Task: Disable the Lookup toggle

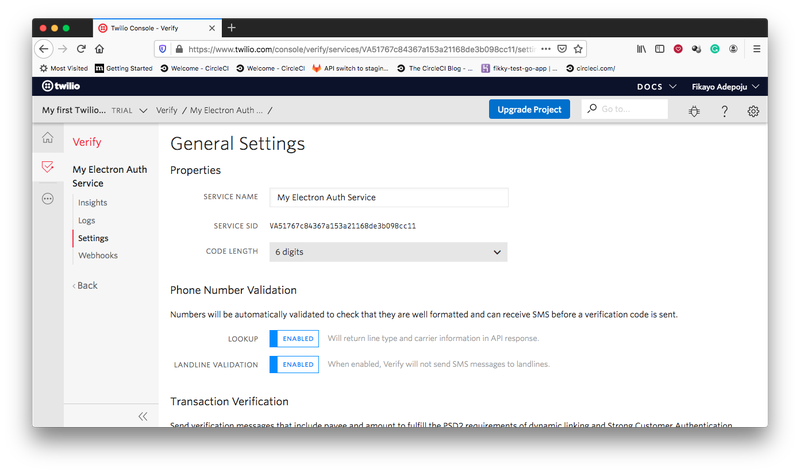Action: tap(294, 338)
